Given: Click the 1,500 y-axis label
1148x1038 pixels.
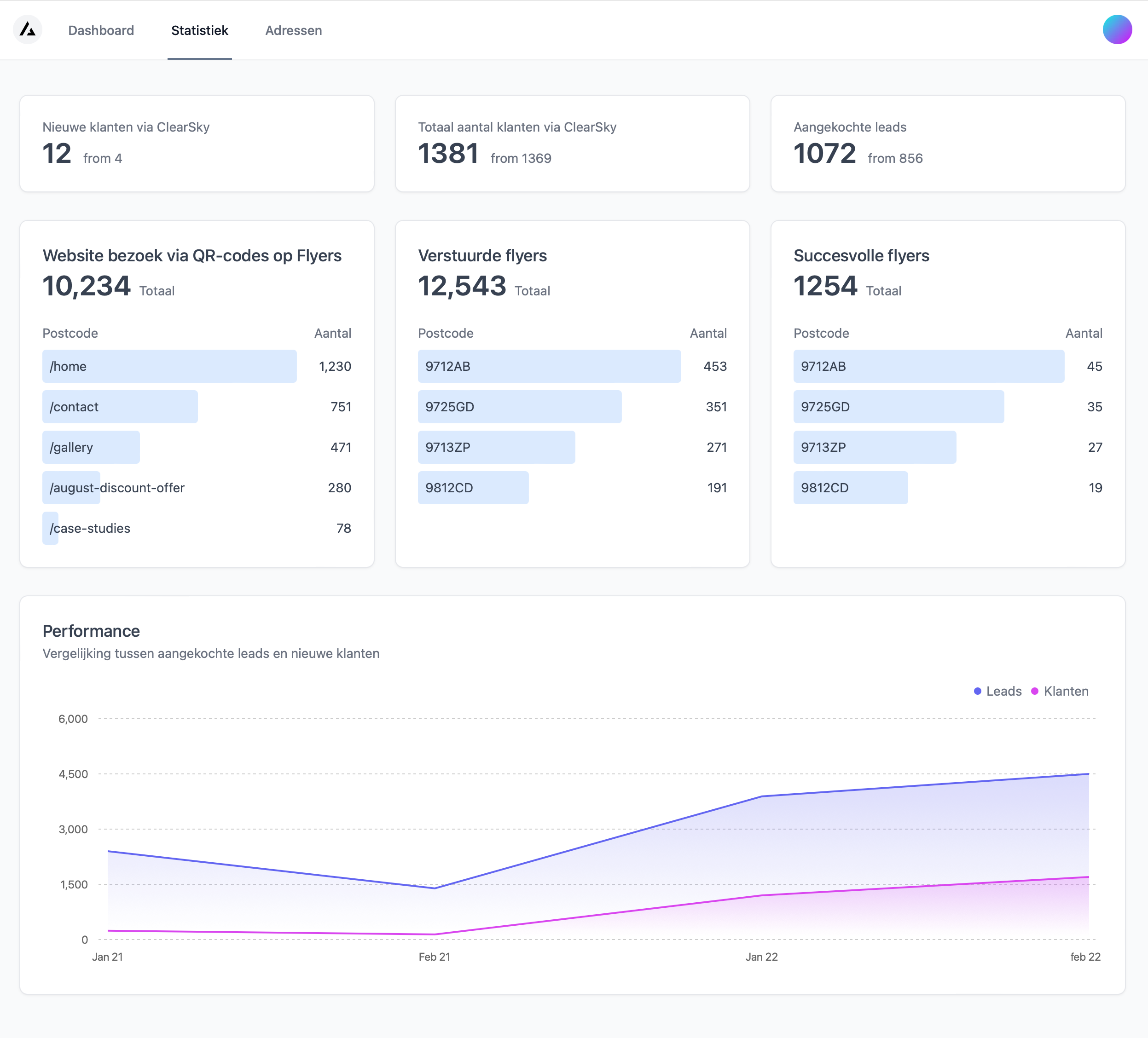Looking at the screenshot, I should click(x=74, y=884).
